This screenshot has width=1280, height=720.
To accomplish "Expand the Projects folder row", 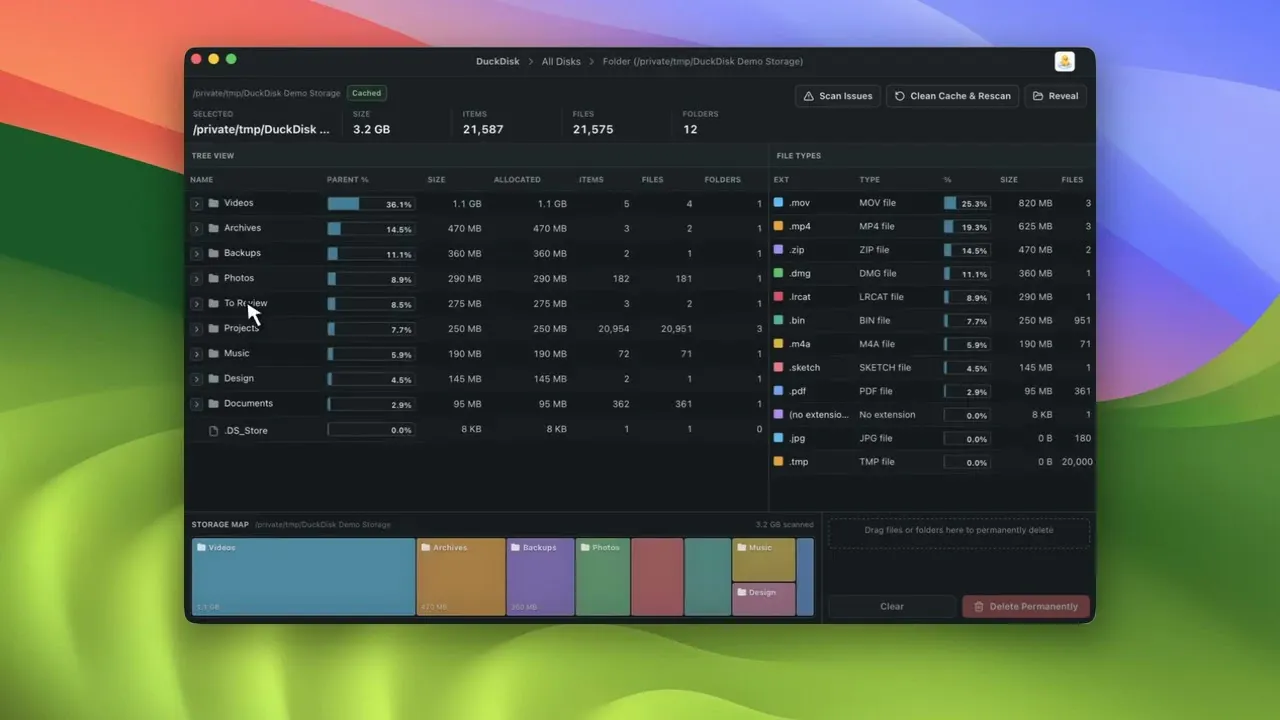I will [197, 329].
